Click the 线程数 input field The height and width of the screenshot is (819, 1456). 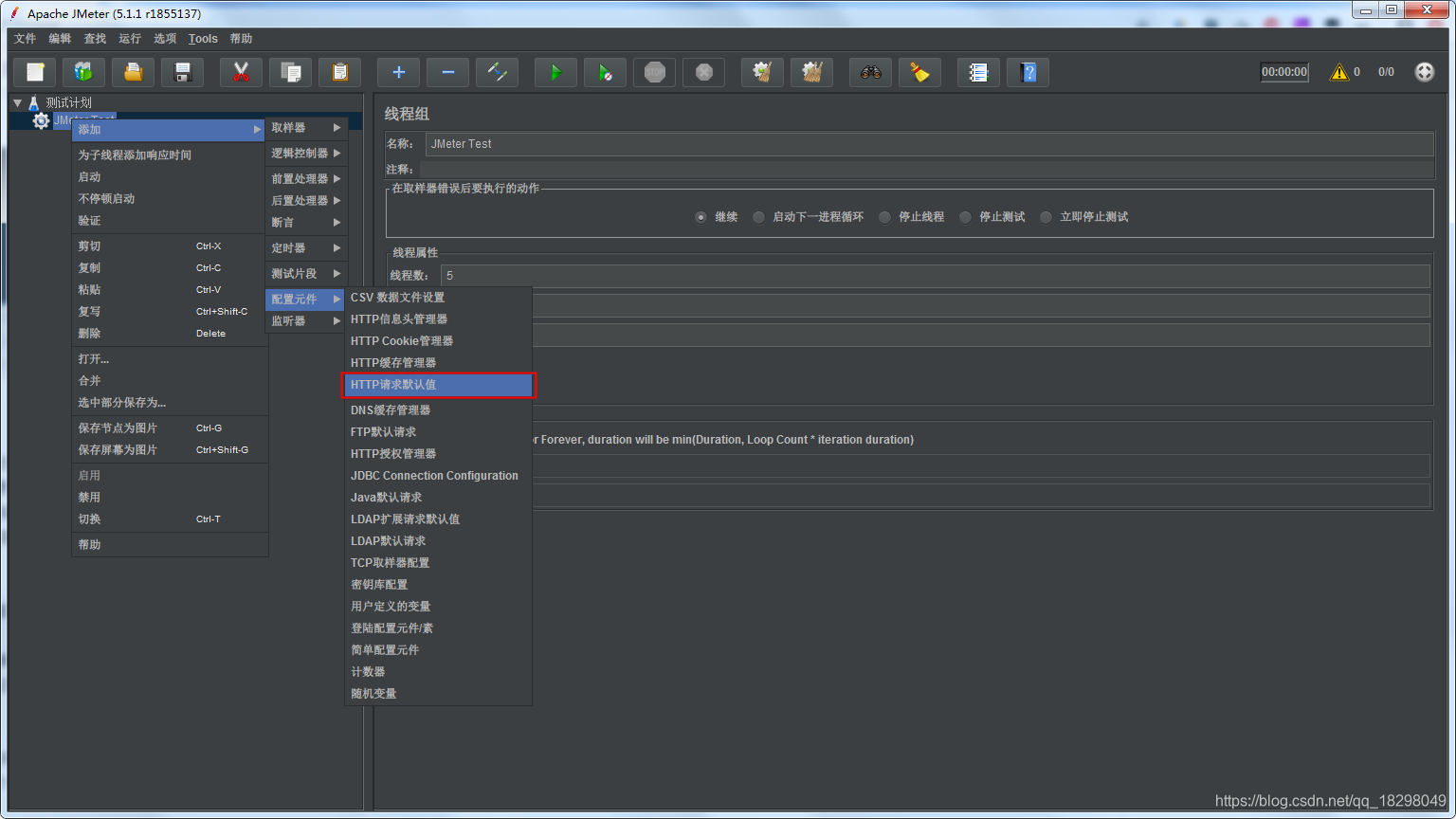coord(935,276)
